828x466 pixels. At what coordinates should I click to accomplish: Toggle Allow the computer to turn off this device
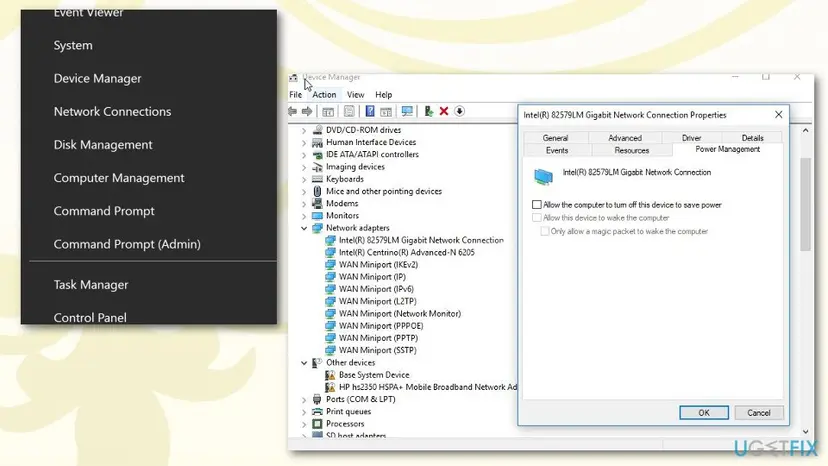(x=537, y=204)
